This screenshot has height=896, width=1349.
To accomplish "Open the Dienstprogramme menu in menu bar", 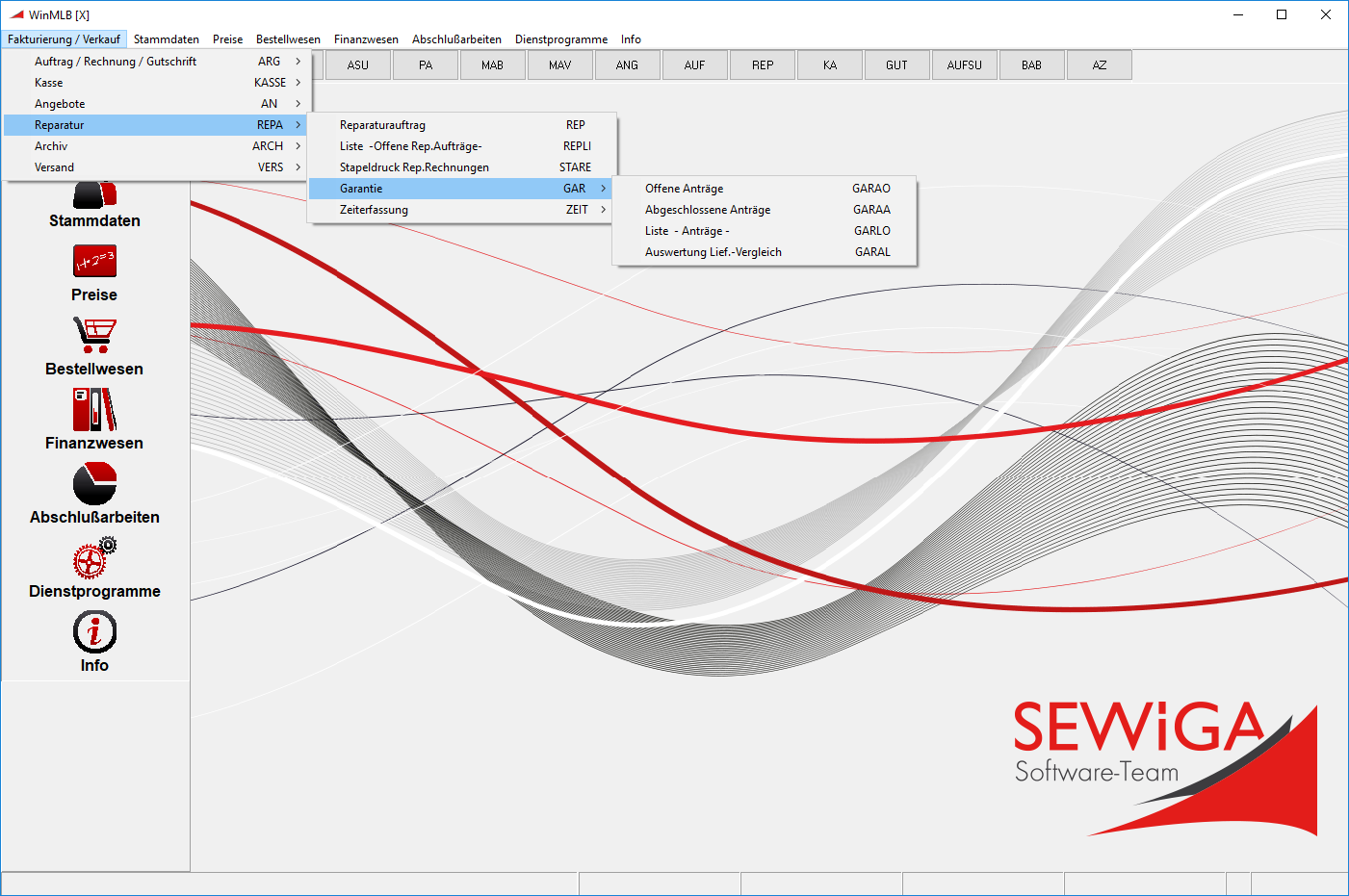I will (x=561, y=39).
